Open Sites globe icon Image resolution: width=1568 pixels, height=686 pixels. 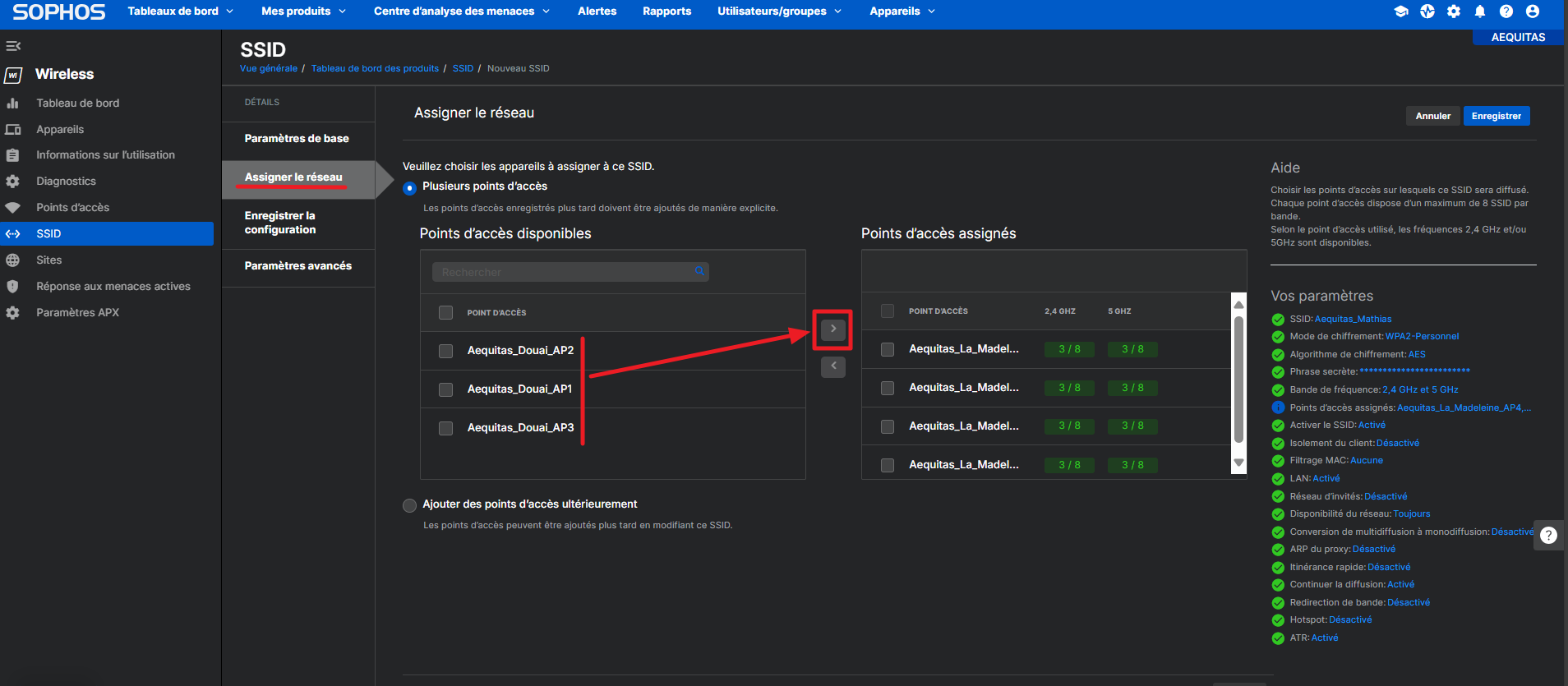pyautogui.click(x=13, y=260)
